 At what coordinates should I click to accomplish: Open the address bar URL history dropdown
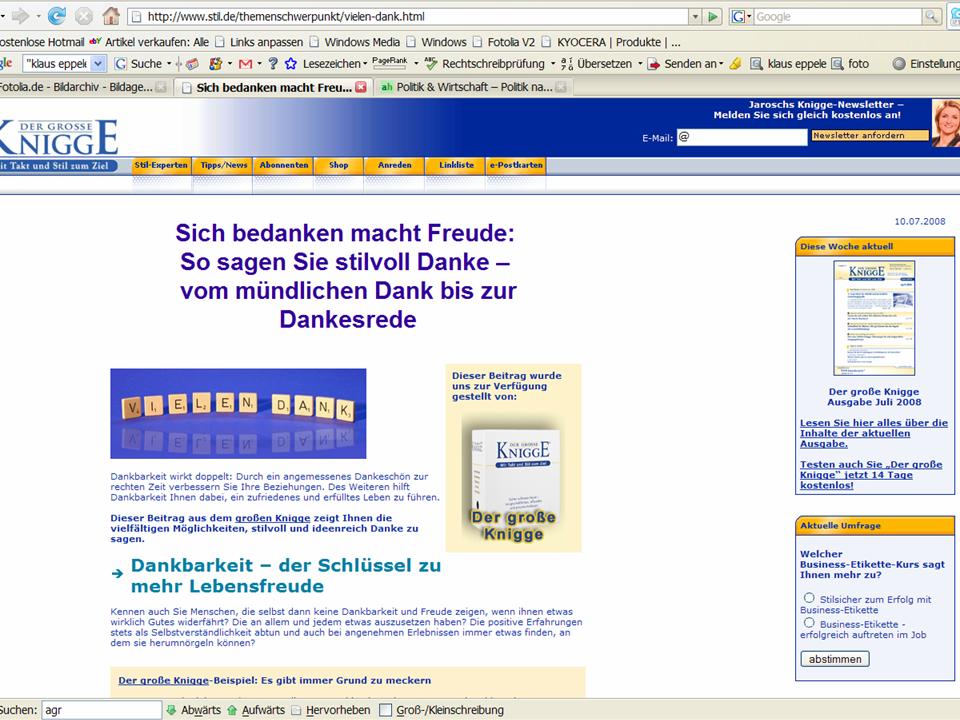click(695, 17)
